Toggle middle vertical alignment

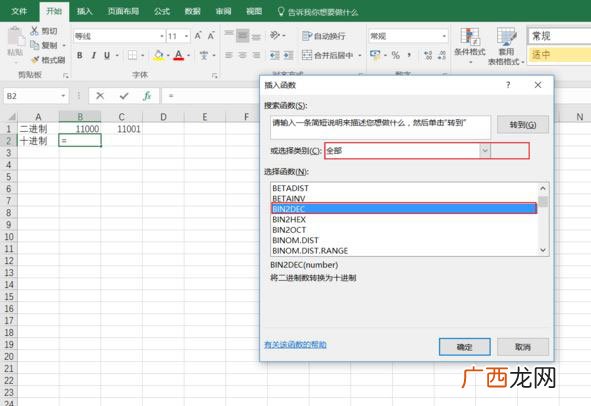[x=243, y=35]
